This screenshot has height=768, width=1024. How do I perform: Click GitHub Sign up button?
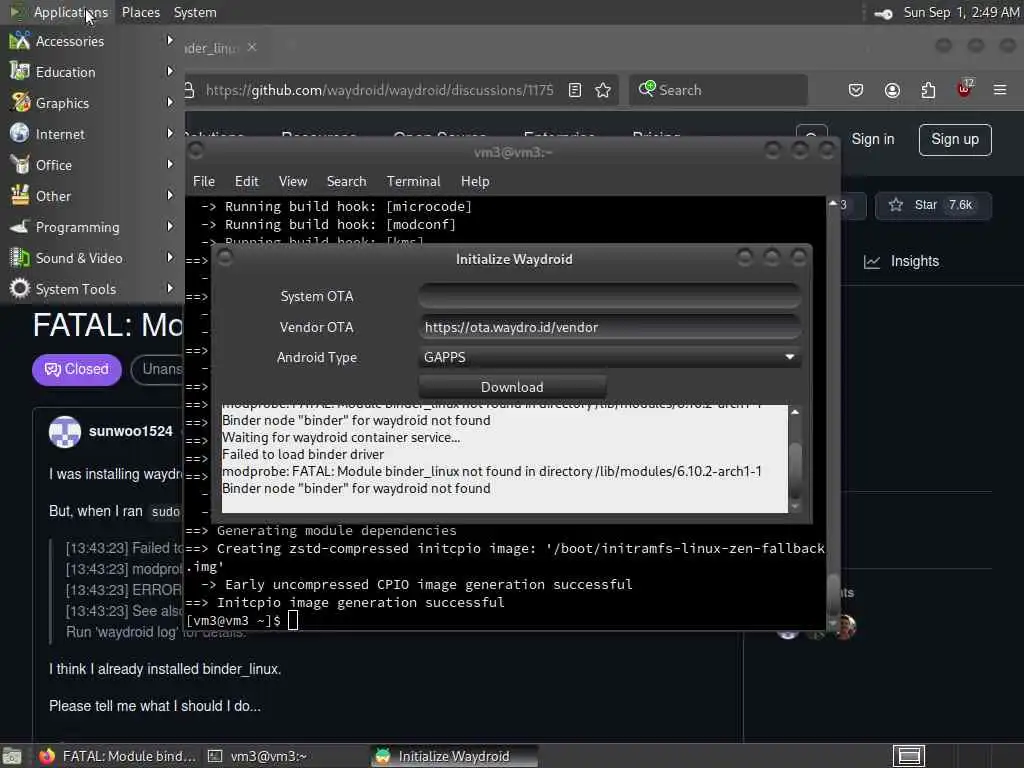[955, 140]
